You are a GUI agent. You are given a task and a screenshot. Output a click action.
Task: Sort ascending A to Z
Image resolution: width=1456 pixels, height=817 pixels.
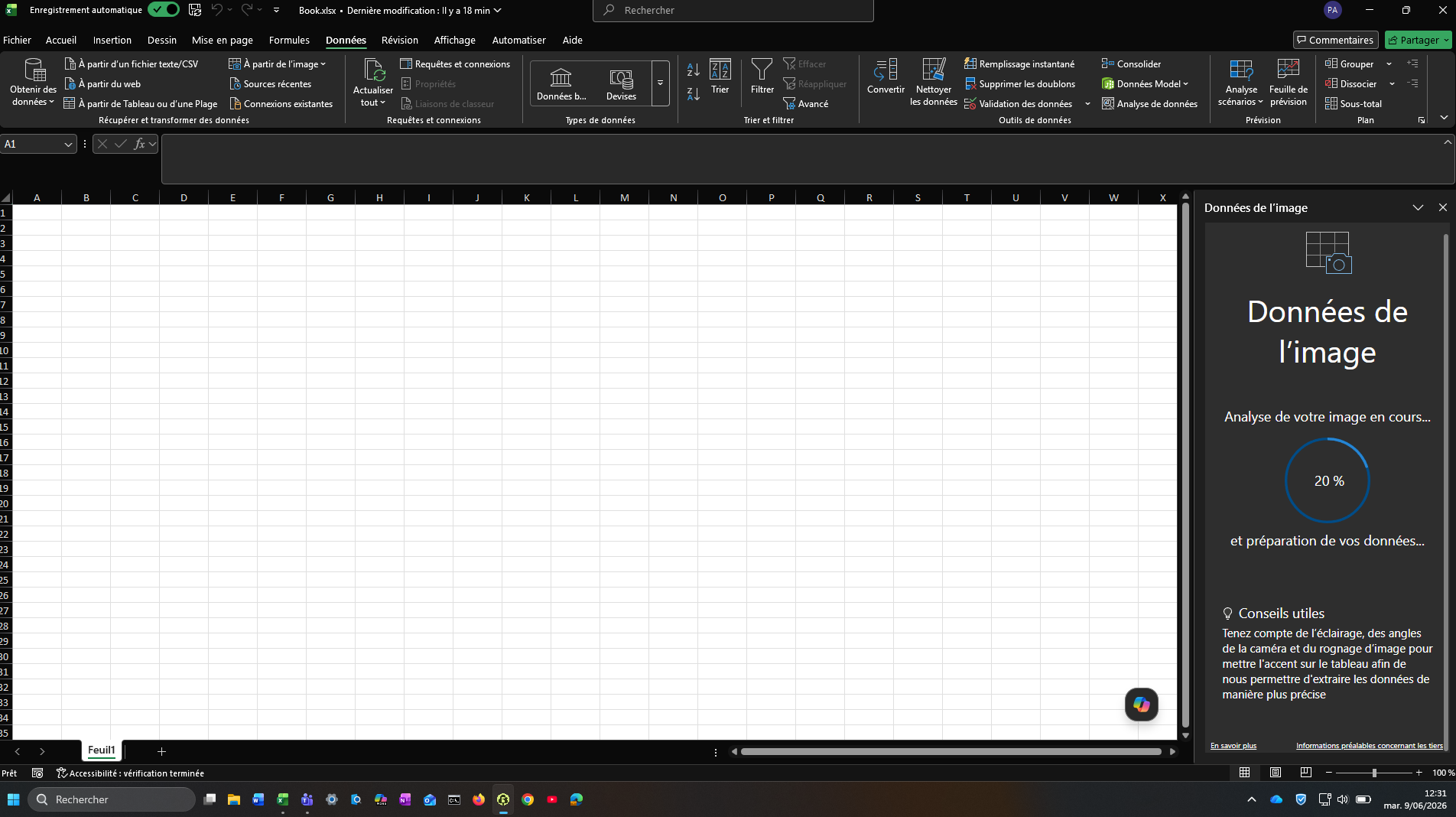(x=693, y=70)
